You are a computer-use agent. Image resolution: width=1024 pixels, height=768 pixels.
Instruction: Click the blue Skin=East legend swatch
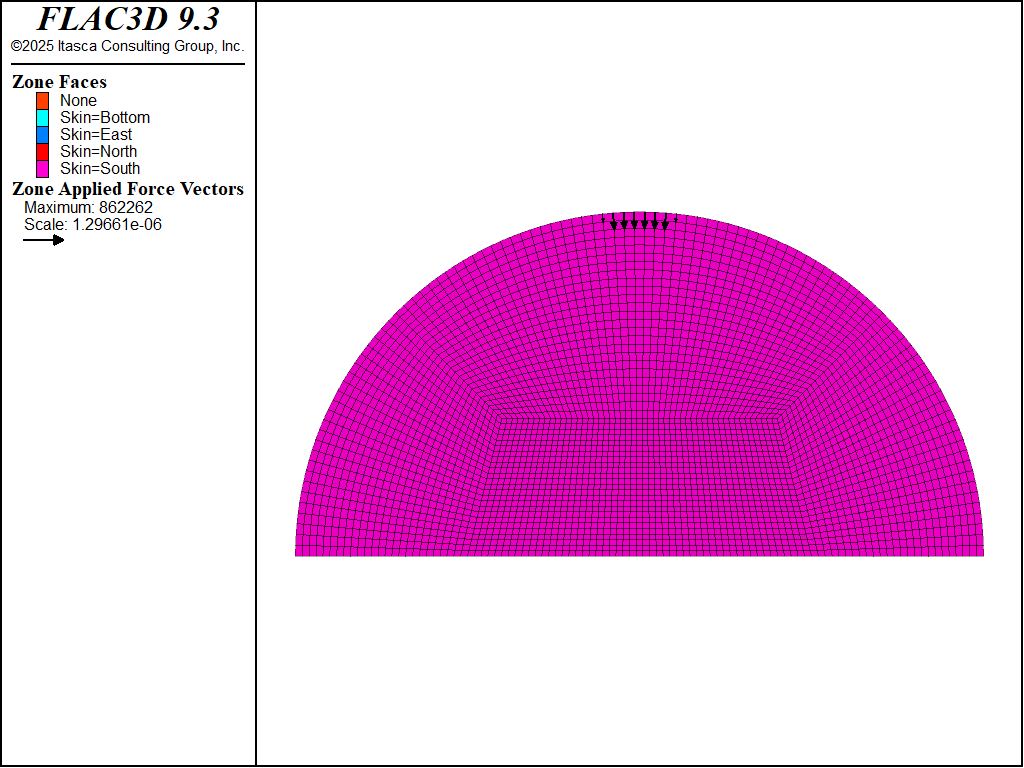coord(42,134)
